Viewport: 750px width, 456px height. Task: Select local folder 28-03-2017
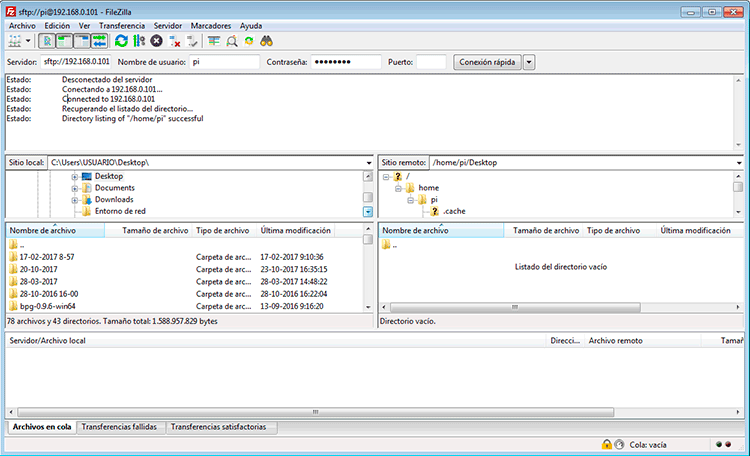tap(38, 282)
